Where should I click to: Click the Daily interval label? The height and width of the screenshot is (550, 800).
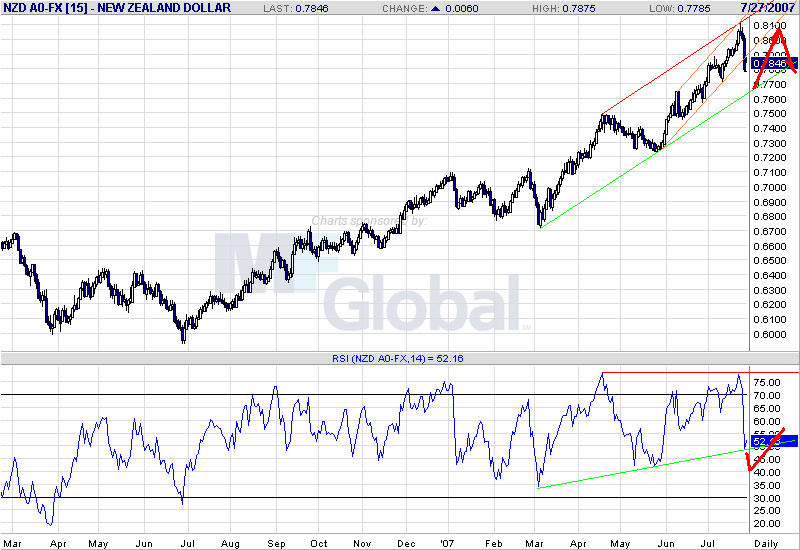point(766,544)
